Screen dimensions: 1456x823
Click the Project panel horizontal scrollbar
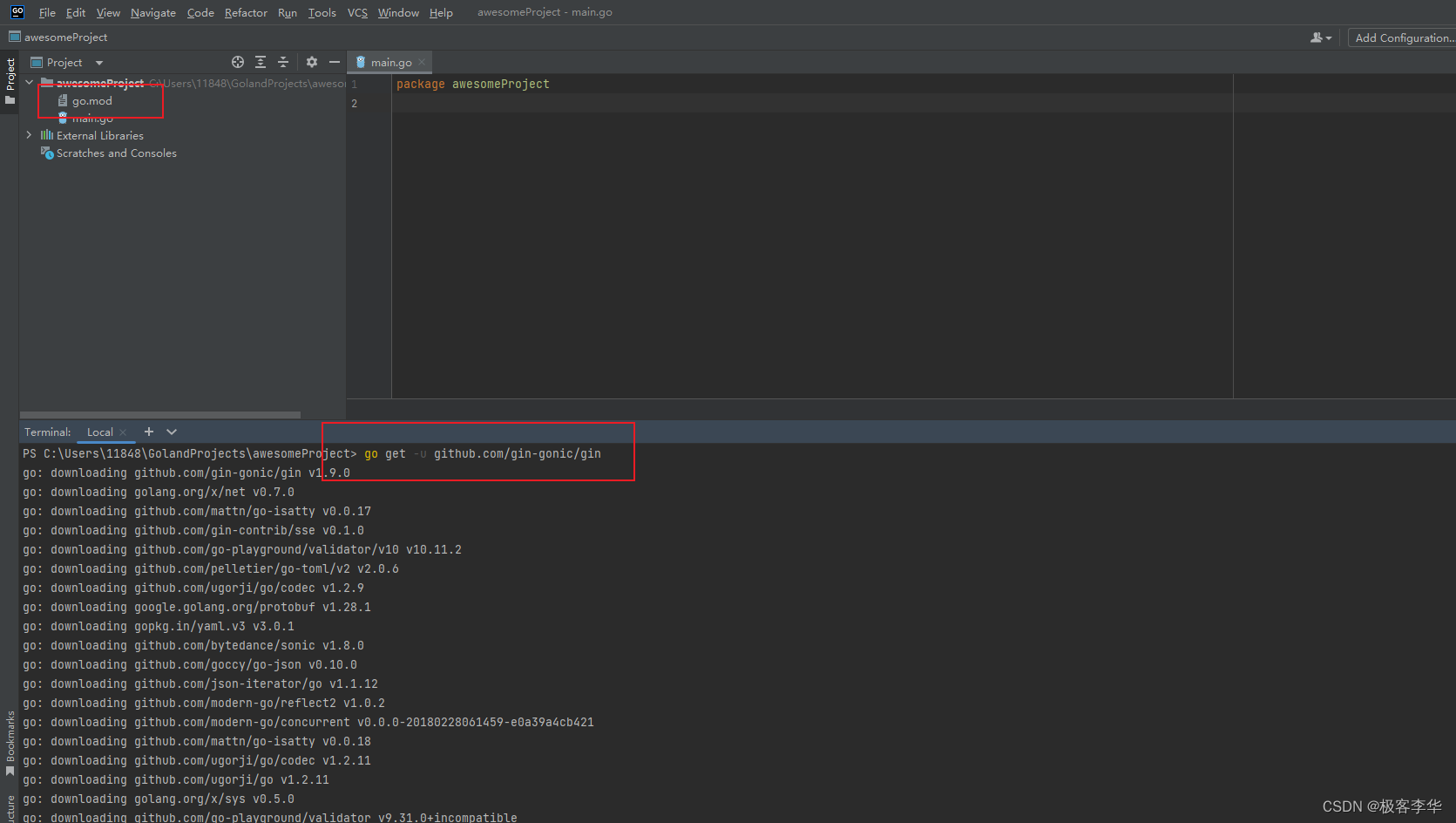click(x=160, y=415)
